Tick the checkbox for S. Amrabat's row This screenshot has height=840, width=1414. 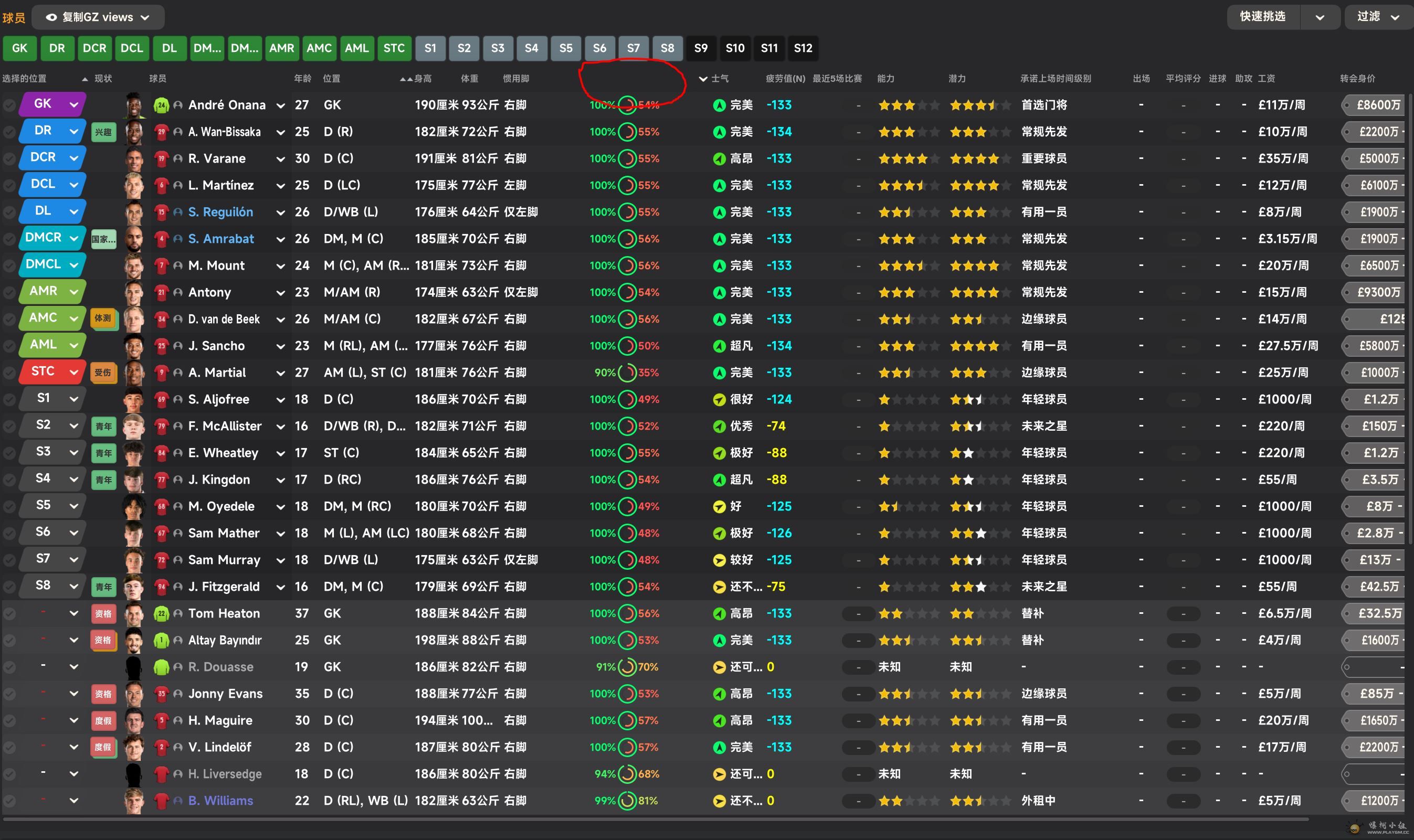click(9, 239)
